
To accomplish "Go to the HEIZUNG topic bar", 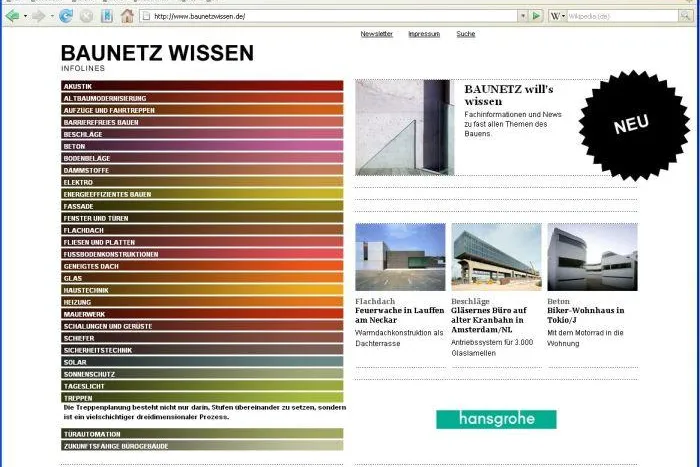I will tap(202, 302).
